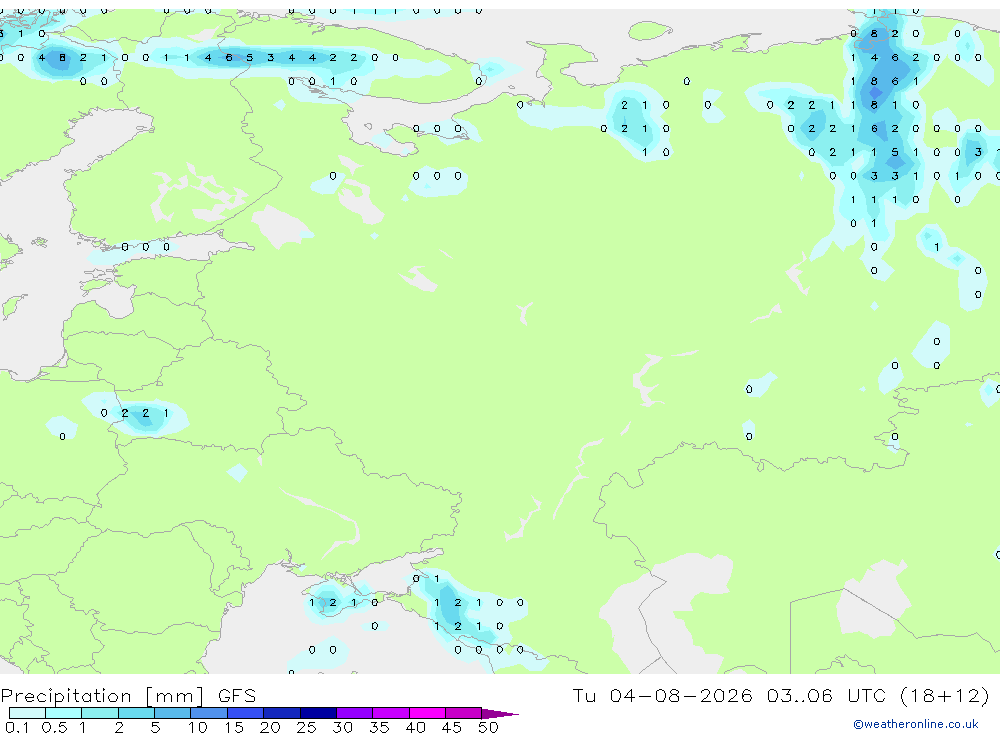Click the 40–45 mm legend color swatch
The image size is (1000, 733).
tap(427, 713)
